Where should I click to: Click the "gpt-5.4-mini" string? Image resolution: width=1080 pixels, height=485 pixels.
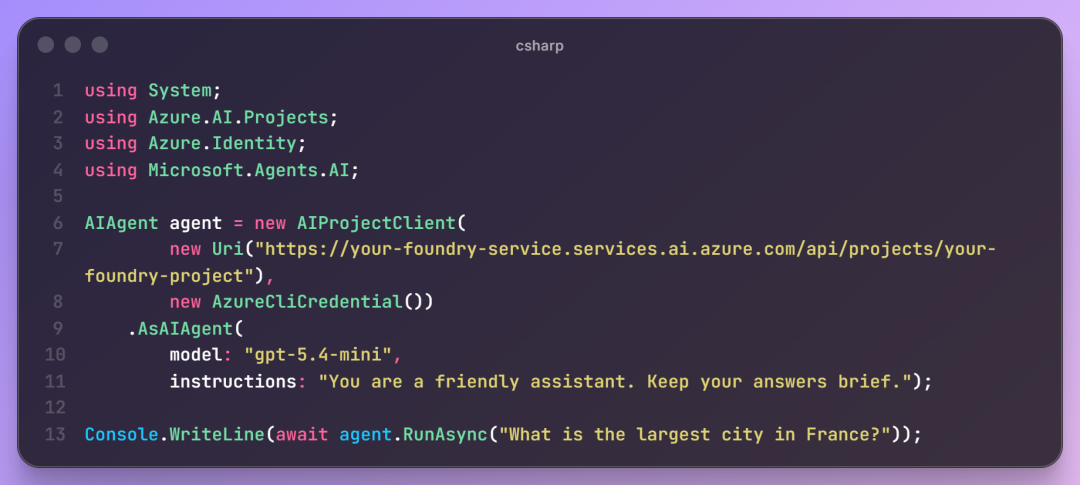point(318,355)
